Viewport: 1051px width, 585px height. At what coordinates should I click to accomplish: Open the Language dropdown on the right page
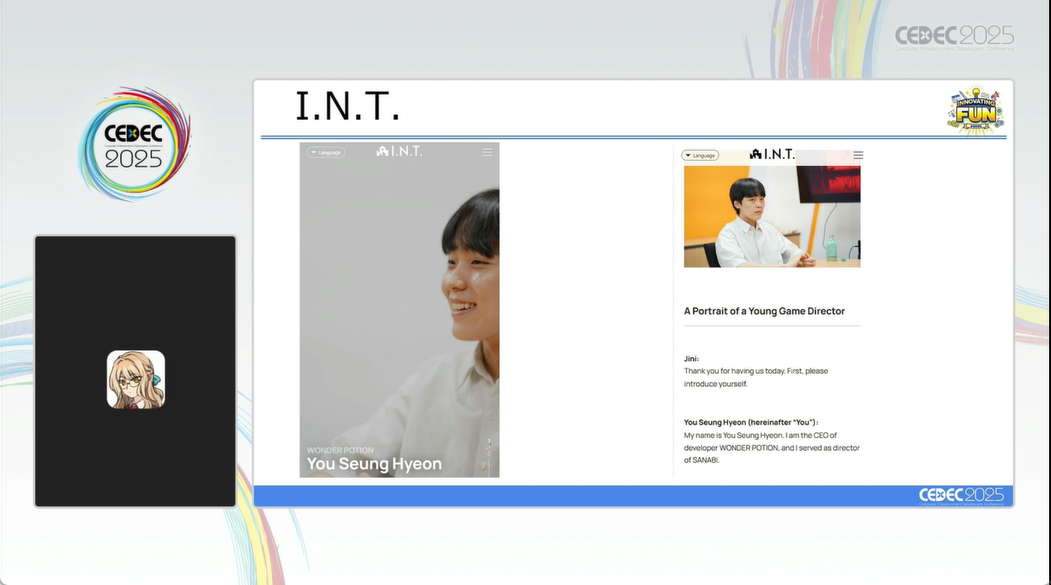click(x=700, y=155)
